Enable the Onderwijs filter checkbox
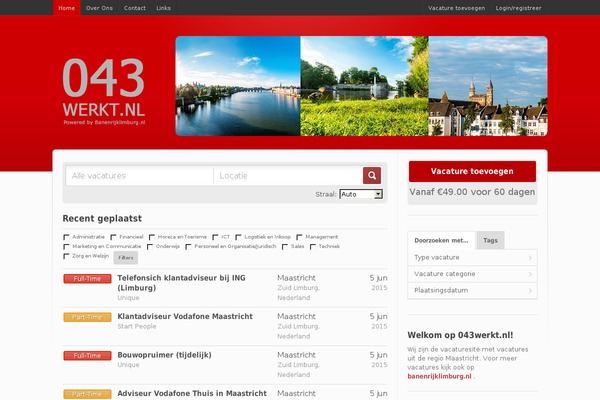The width and height of the screenshot is (600, 400). [150, 247]
